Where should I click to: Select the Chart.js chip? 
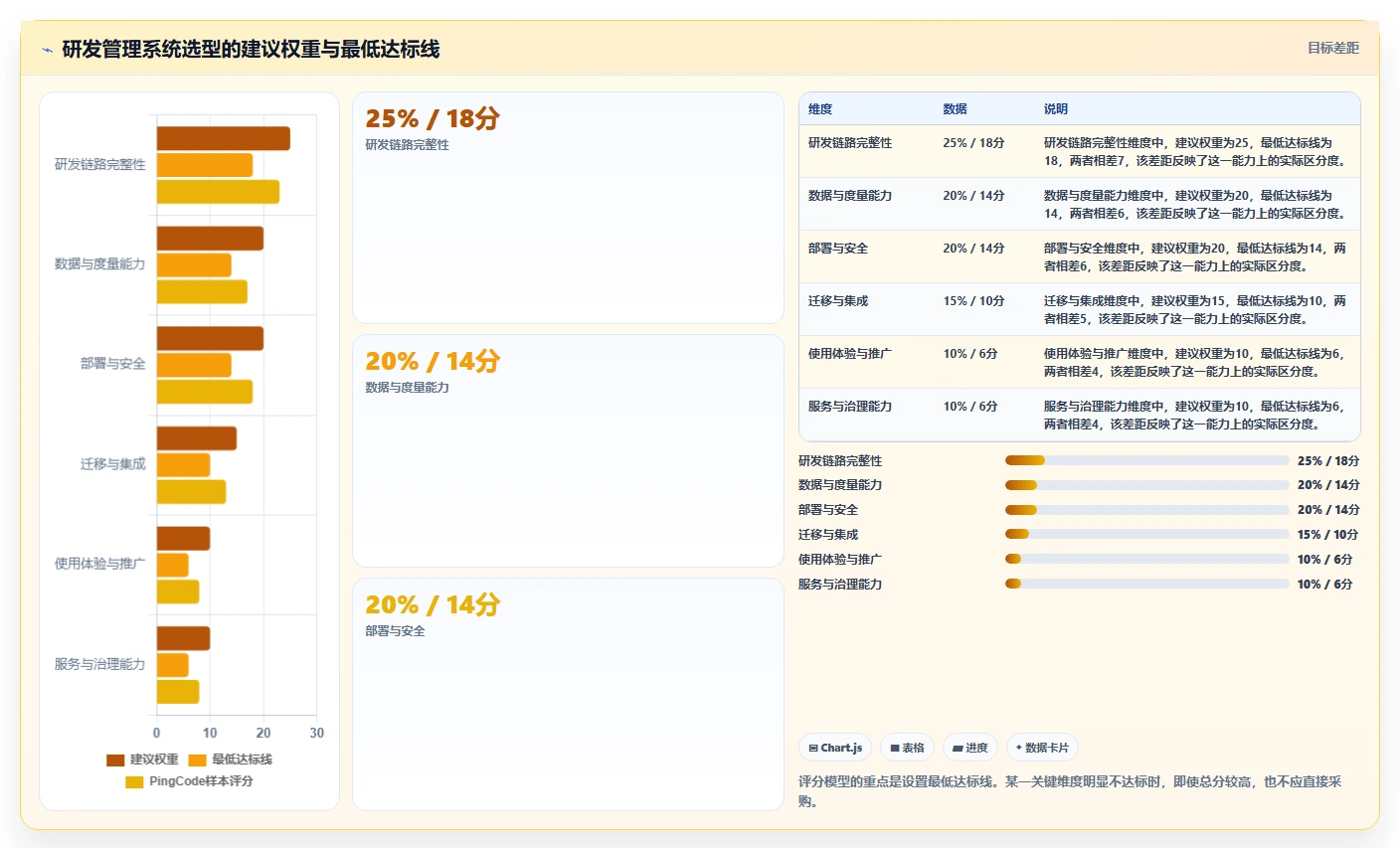(835, 748)
